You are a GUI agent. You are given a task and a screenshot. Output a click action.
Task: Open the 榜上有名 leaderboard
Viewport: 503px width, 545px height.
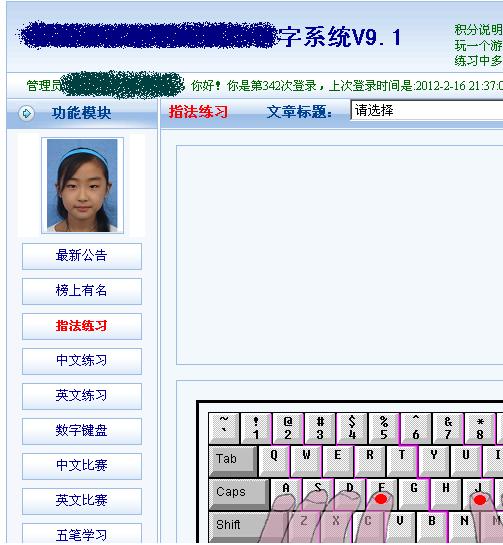82,291
